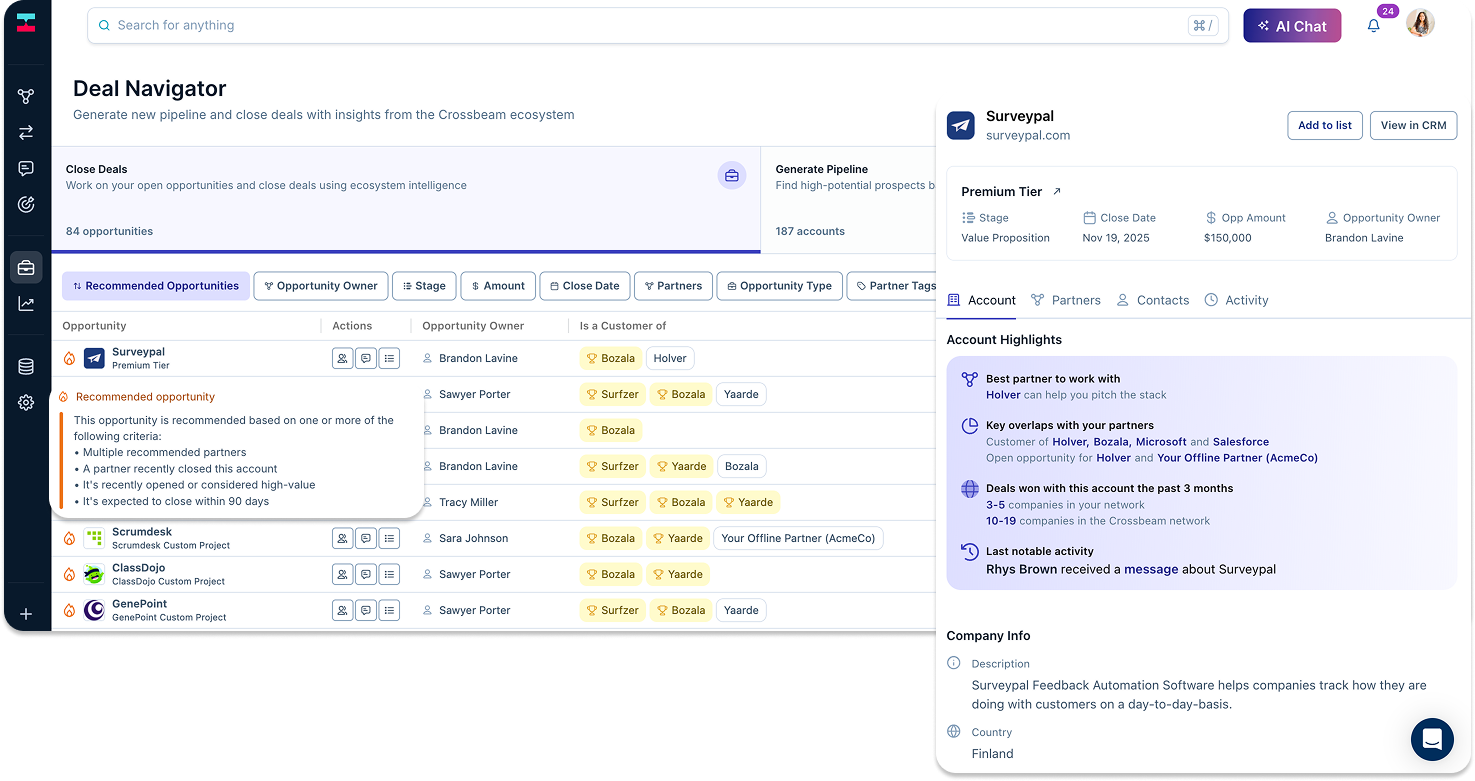Screen dimensions: 1475x781
Task: Switch to the Account tab
Action: [x=981, y=300]
